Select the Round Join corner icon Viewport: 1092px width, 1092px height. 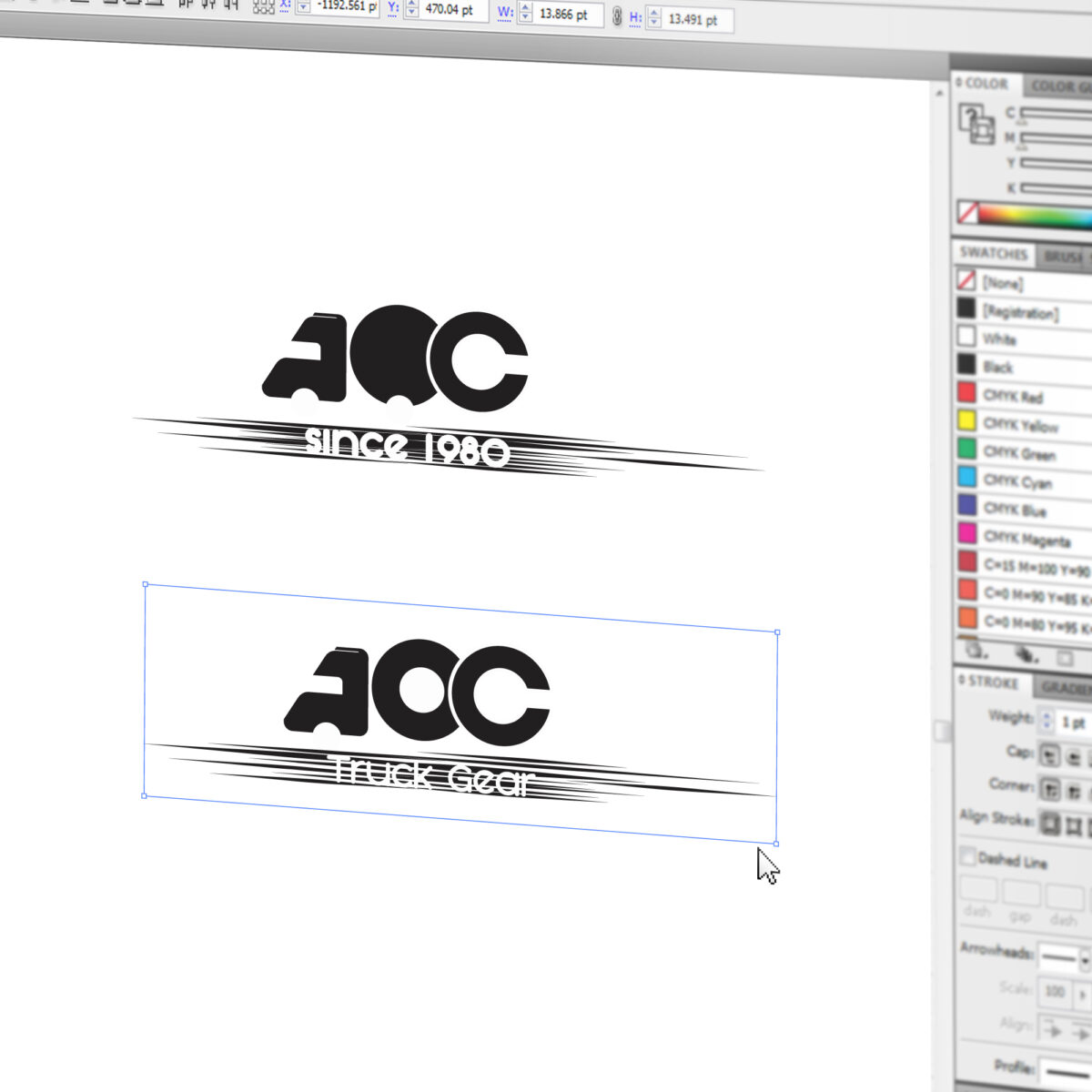1075,792
